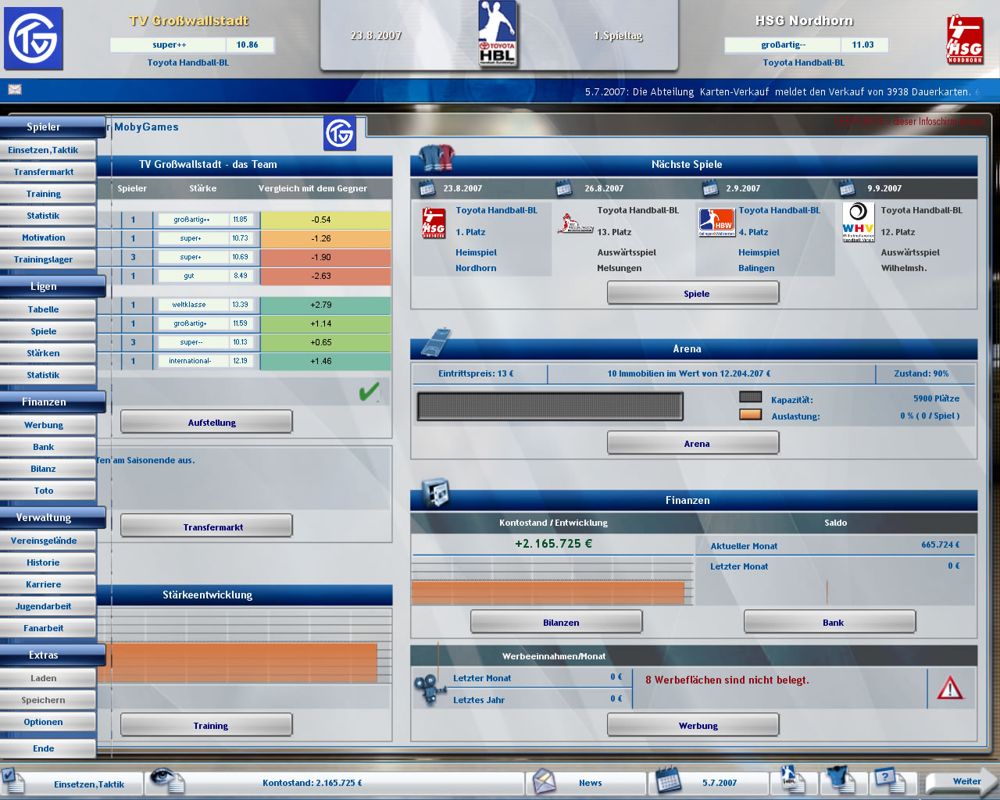Select the HBW Balingen club logo in next matches
The width and height of the screenshot is (1000, 800).
[x=716, y=221]
